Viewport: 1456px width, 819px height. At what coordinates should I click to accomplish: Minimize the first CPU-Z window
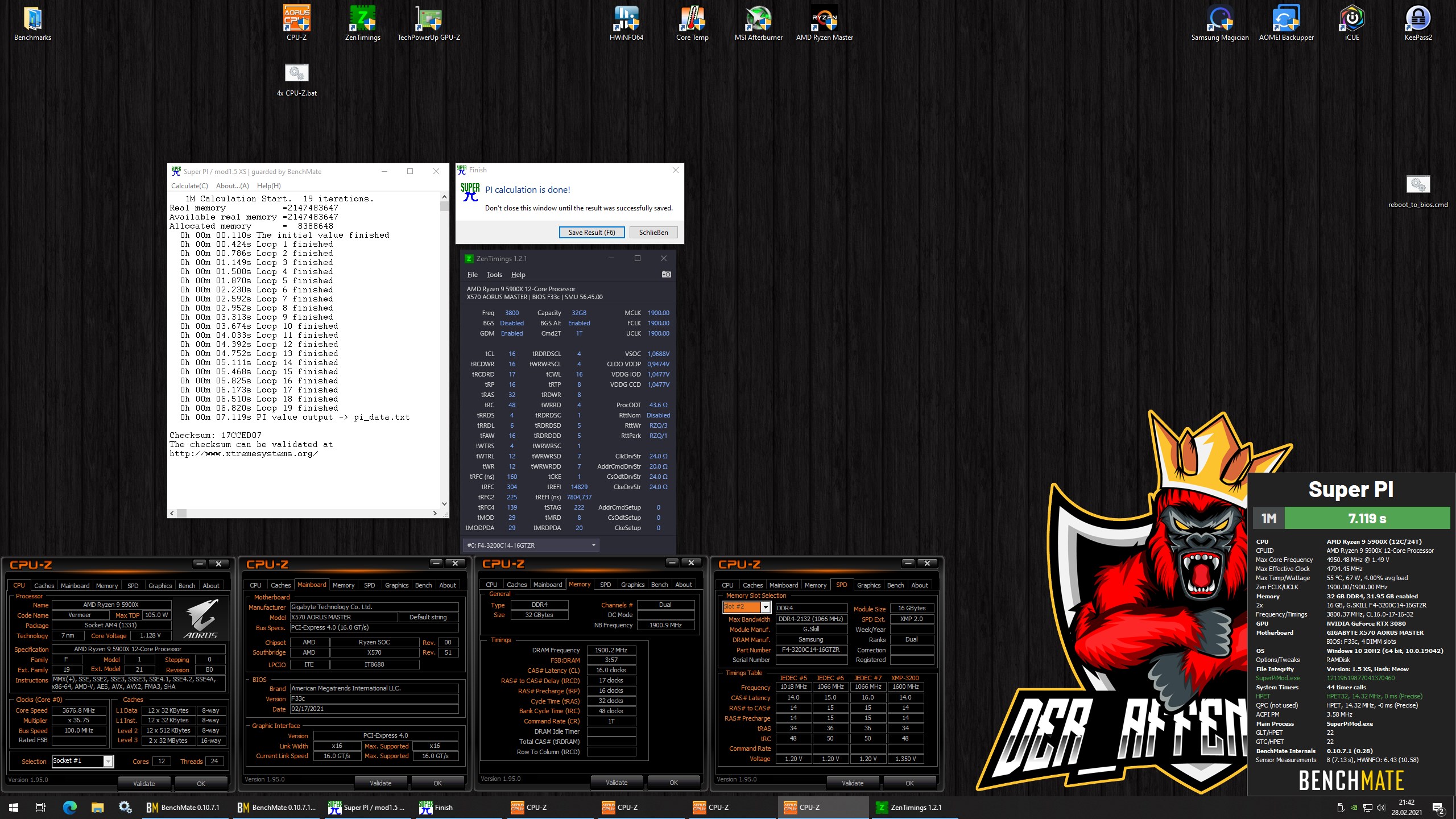[199, 563]
